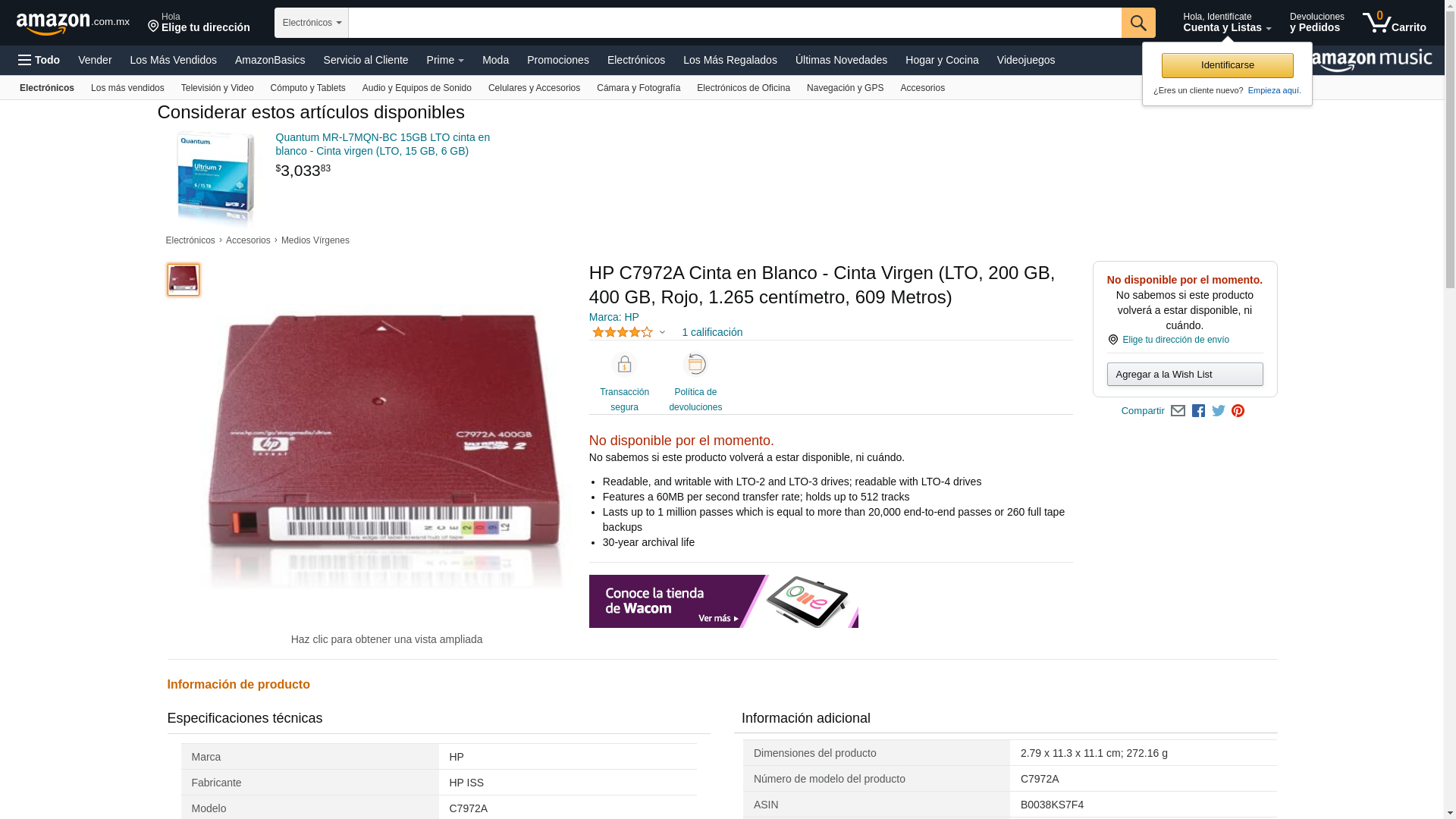Image resolution: width=1456 pixels, height=819 pixels.
Task: Select the red tape cartridge thumbnail
Action: [x=184, y=280]
